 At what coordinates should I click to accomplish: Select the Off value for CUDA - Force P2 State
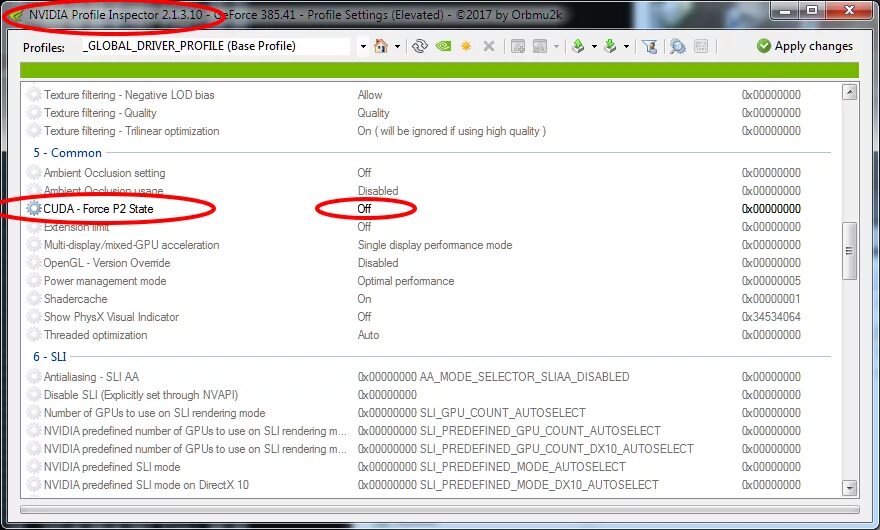click(364, 209)
